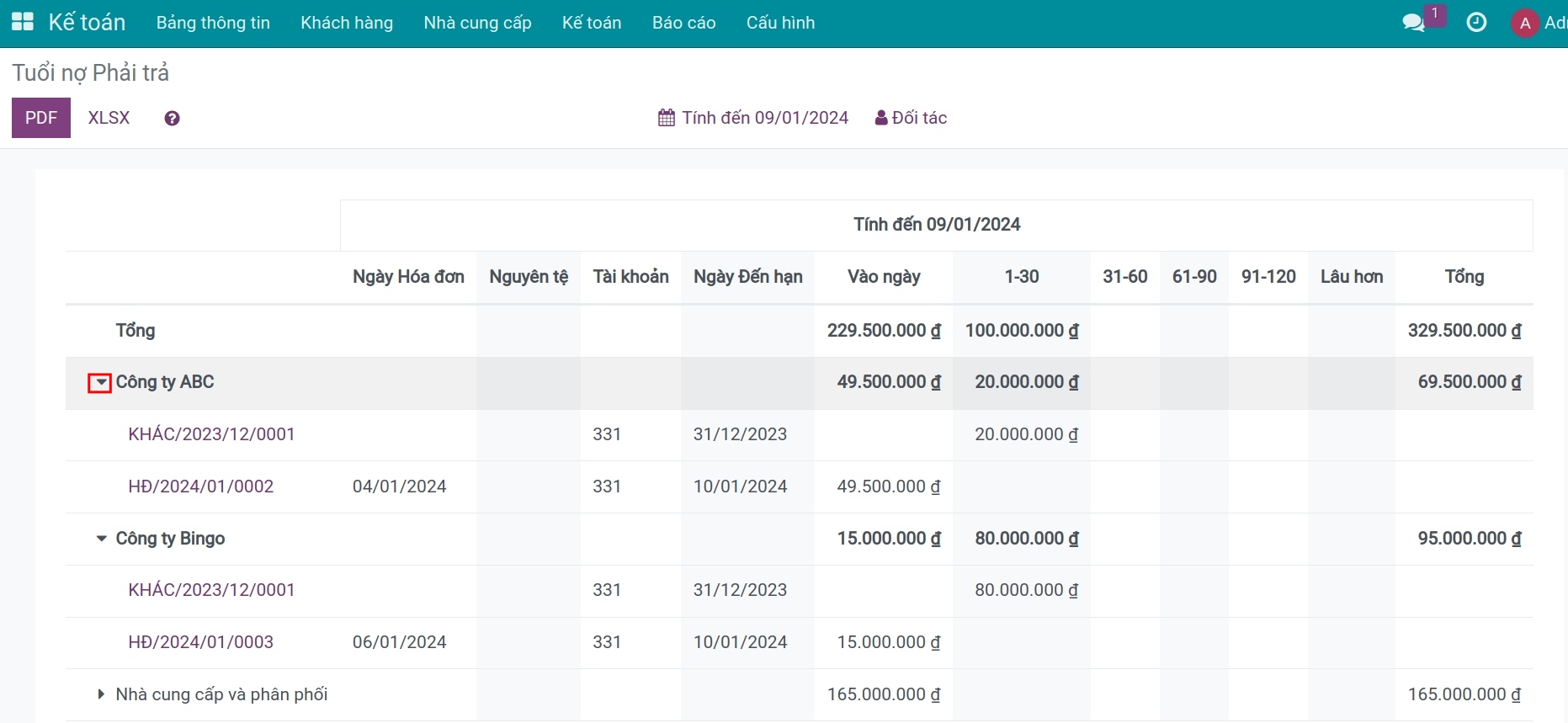The height and width of the screenshot is (723, 1568).
Task: Open KHÁC/2023/12/0001 under Công ty Bingo
Action: pyautogui.click(x=211, y=590)
